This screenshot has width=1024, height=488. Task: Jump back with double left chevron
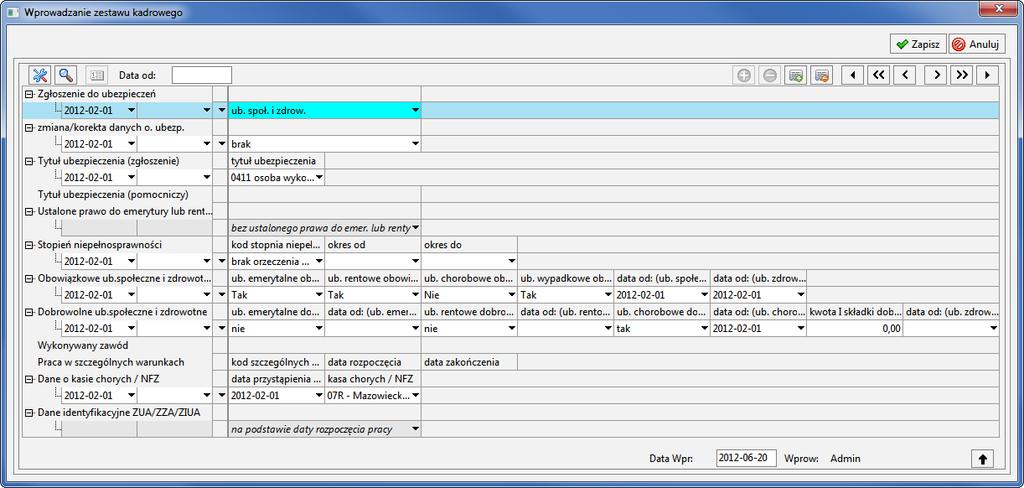[x=878, y=76]
